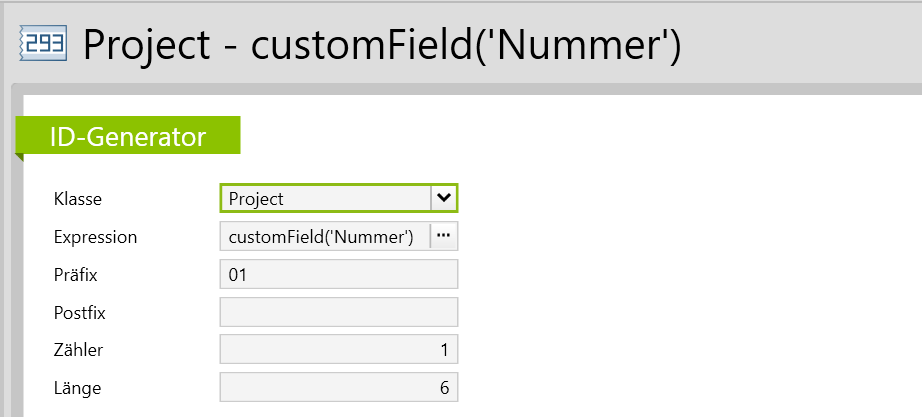Click the Postfix label

[79, 313]
